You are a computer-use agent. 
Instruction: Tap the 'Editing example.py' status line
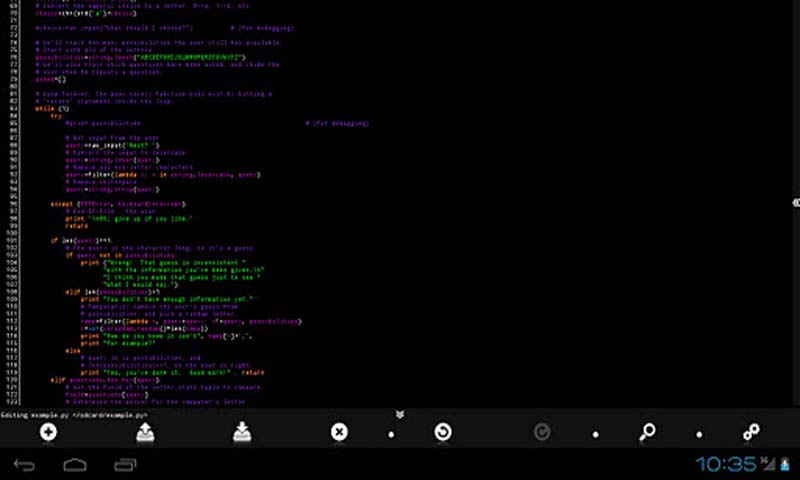point(74,415)
